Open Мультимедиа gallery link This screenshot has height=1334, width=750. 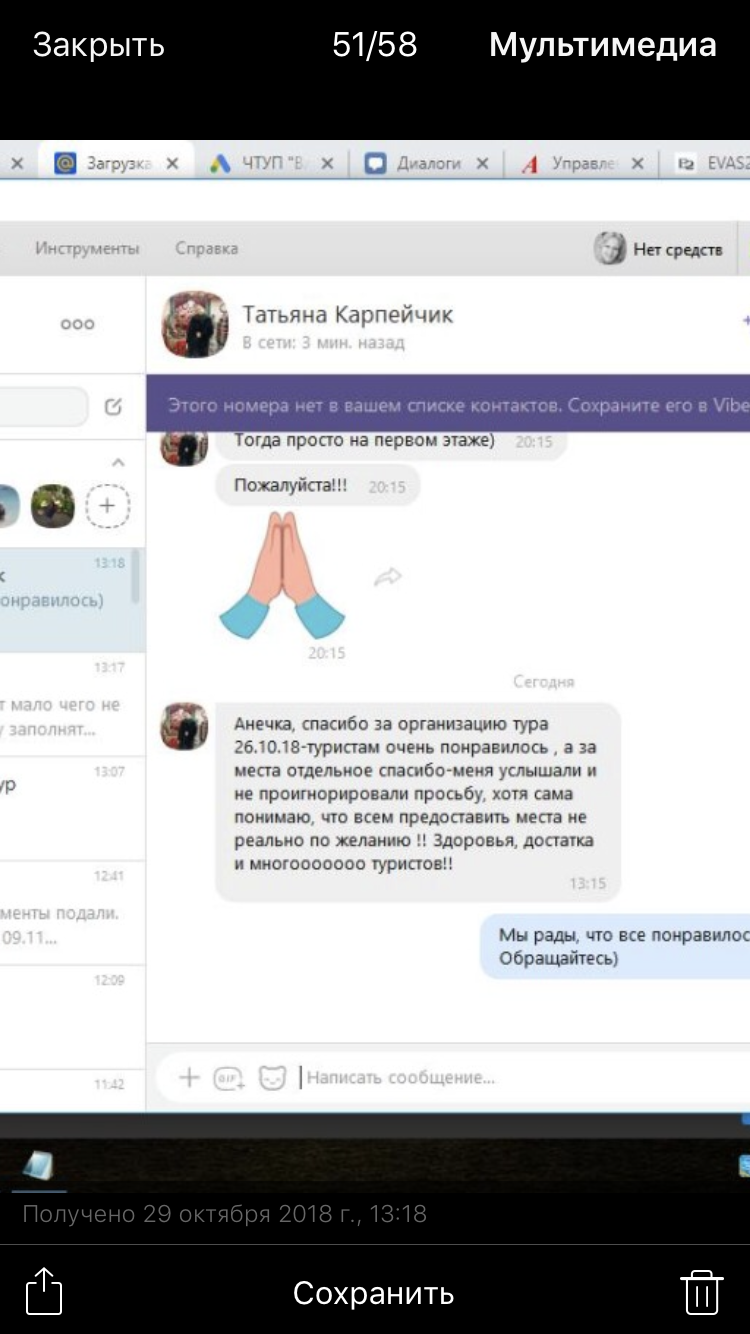[x=603, y=45]
